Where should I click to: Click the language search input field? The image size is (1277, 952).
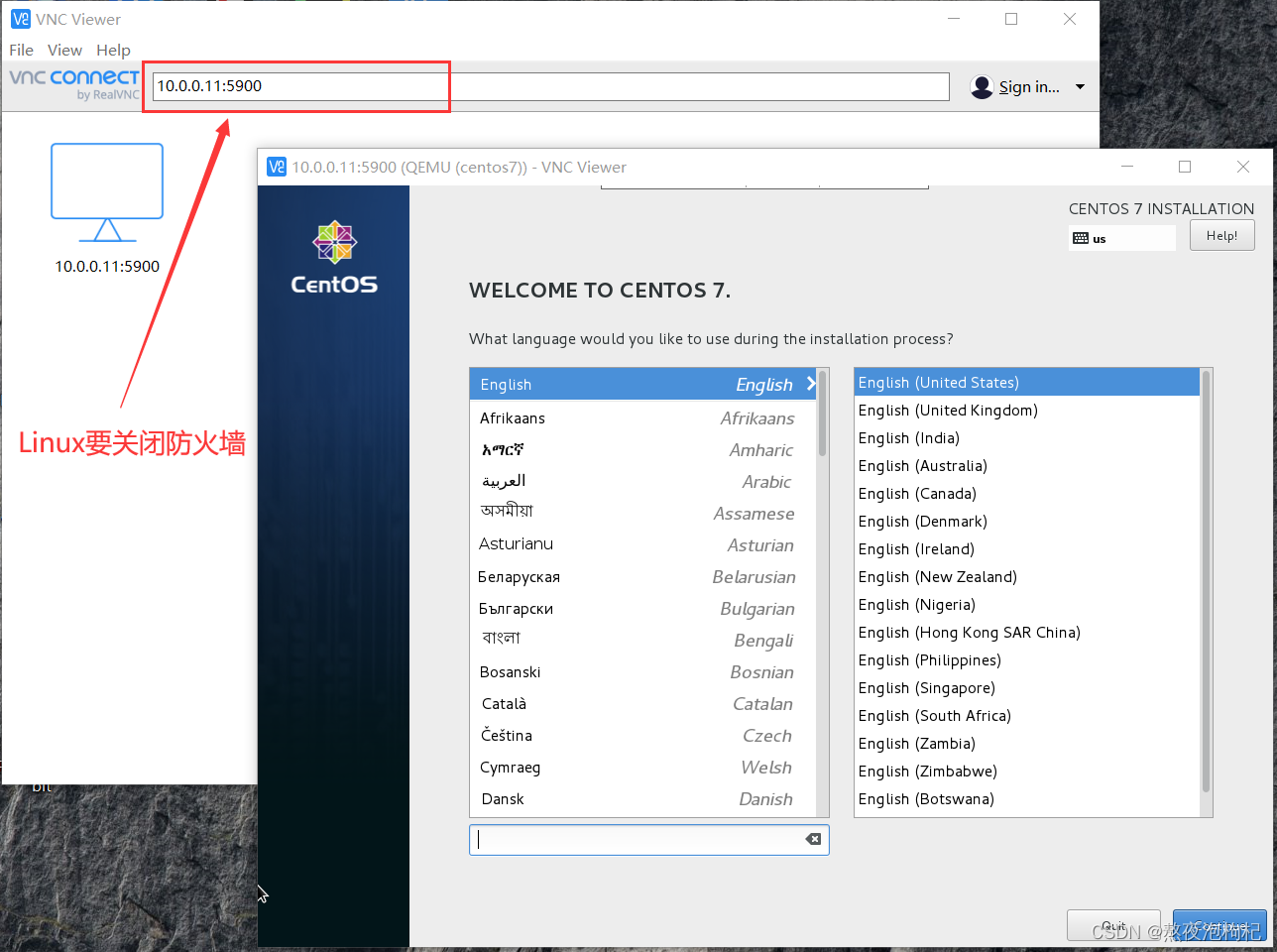pos(648,840)
